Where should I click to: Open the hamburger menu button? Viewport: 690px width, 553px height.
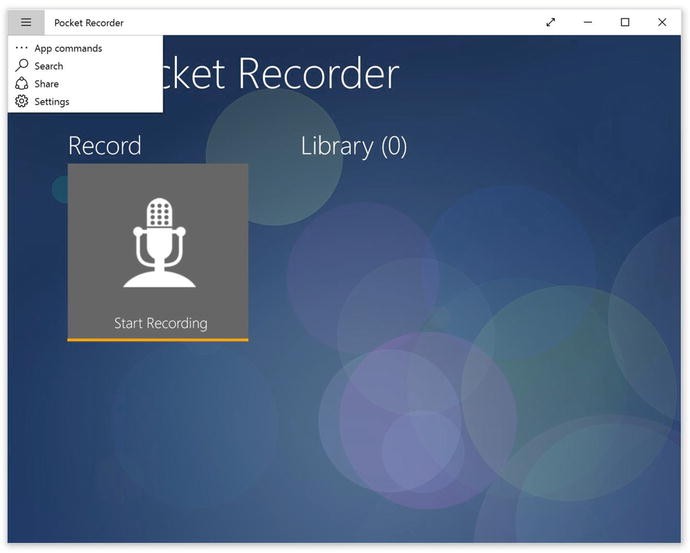coord(26,22)
